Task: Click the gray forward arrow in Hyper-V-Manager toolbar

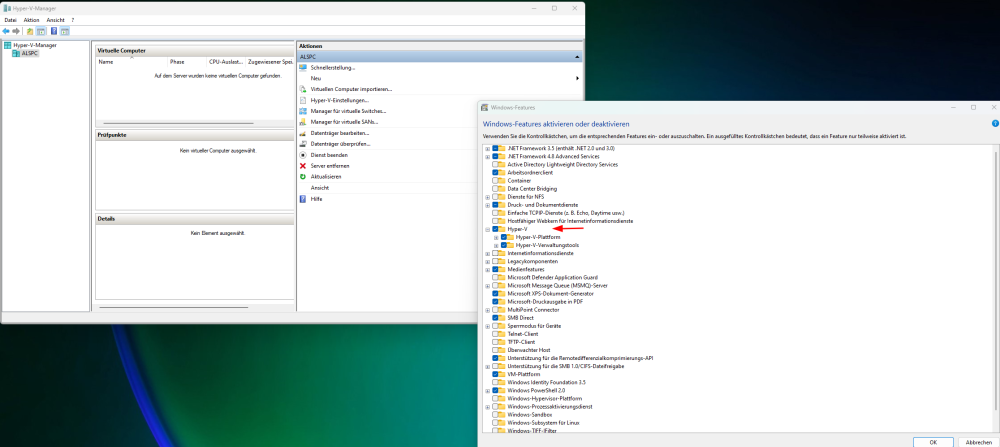Action: 16,31
